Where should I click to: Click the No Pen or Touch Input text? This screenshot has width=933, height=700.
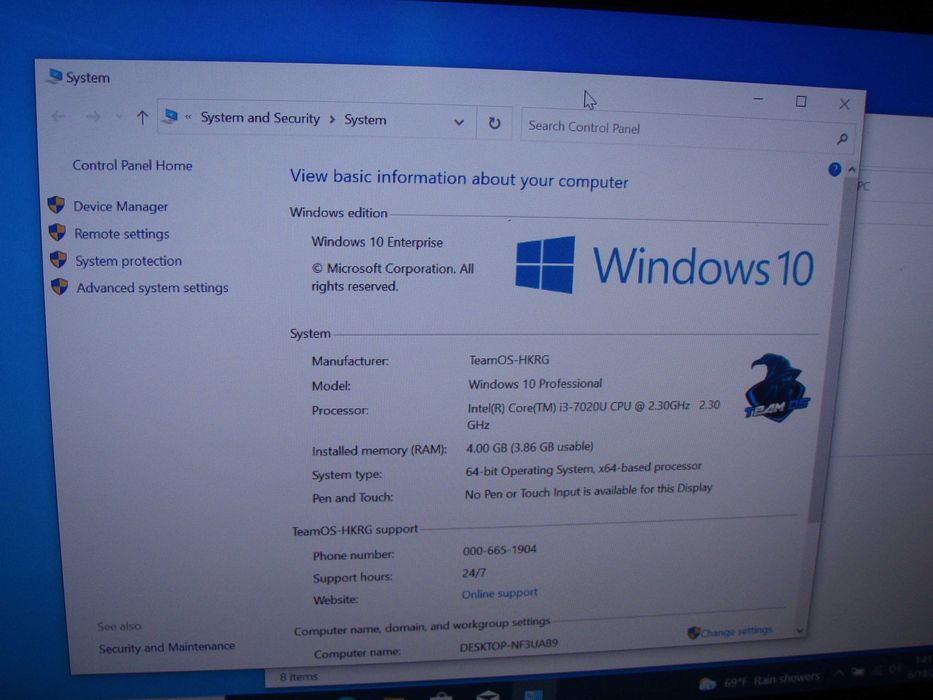[588, 491]
